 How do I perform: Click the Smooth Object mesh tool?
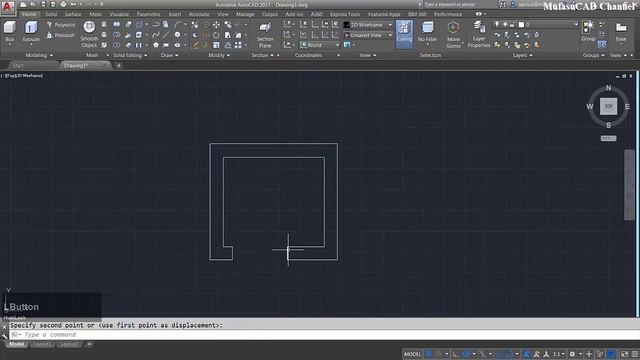(x=89, y=35)
